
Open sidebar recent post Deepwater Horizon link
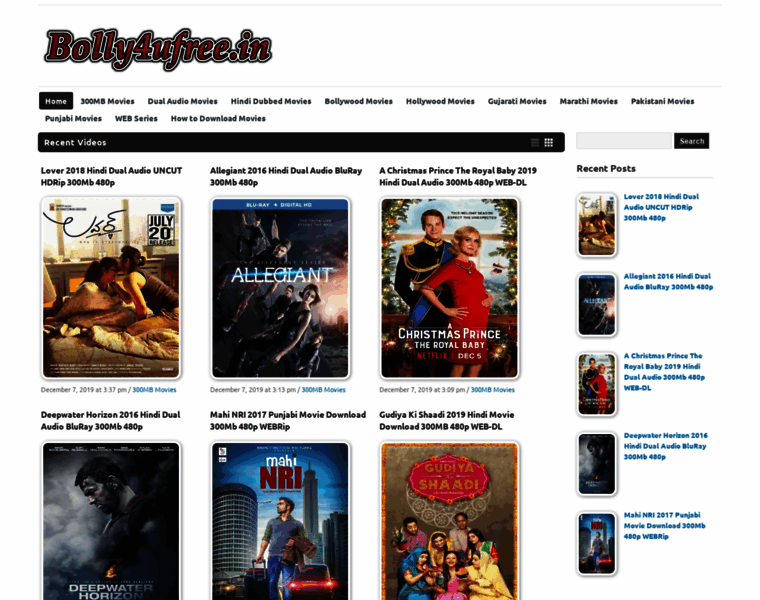coord(665,446)
